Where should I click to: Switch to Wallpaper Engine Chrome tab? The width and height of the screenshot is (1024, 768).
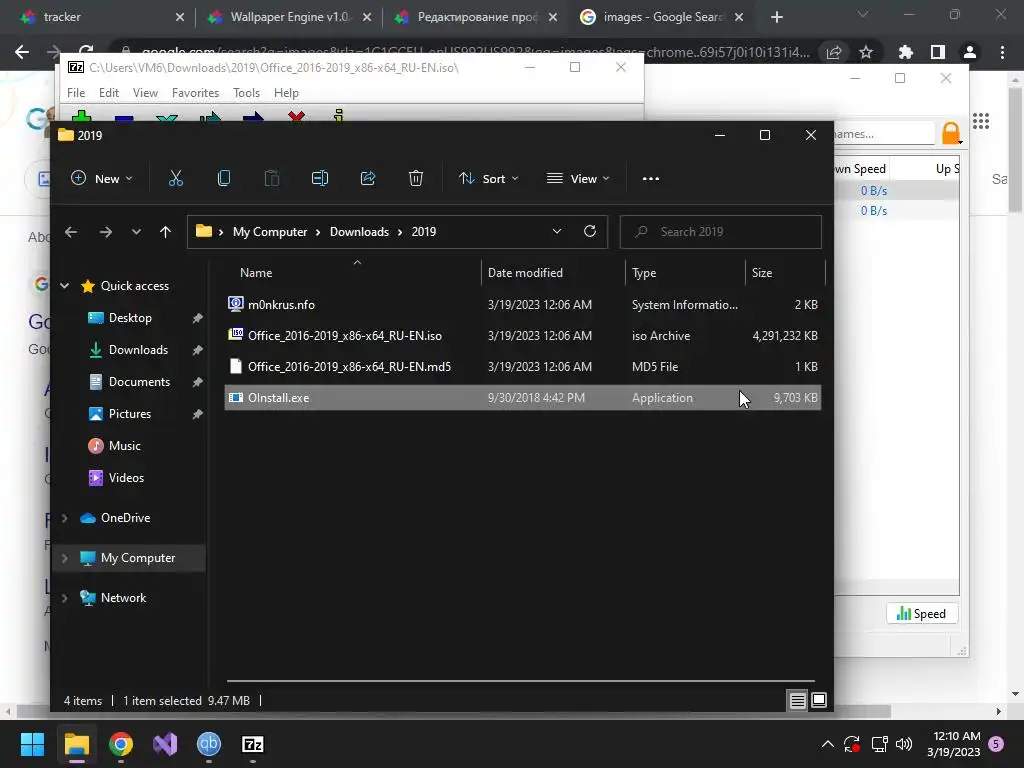(x=289, y=17)
